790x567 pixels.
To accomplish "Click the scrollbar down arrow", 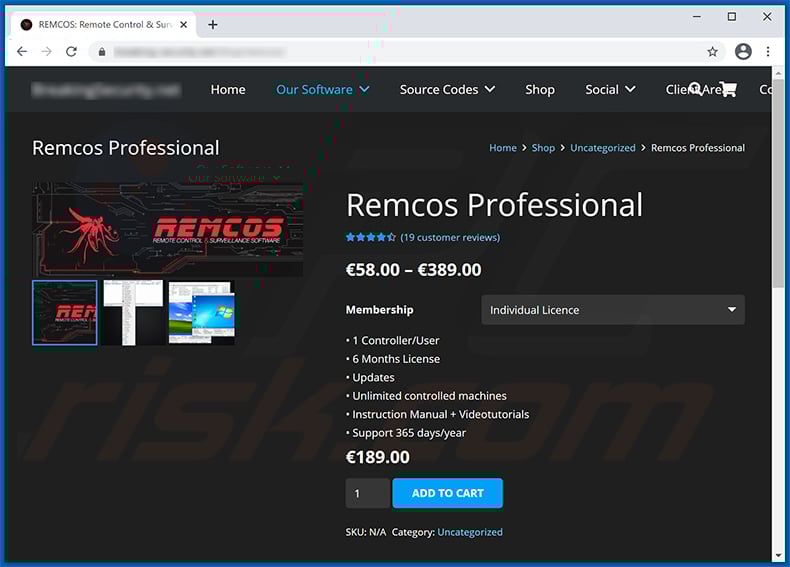I will click(778, 555).
